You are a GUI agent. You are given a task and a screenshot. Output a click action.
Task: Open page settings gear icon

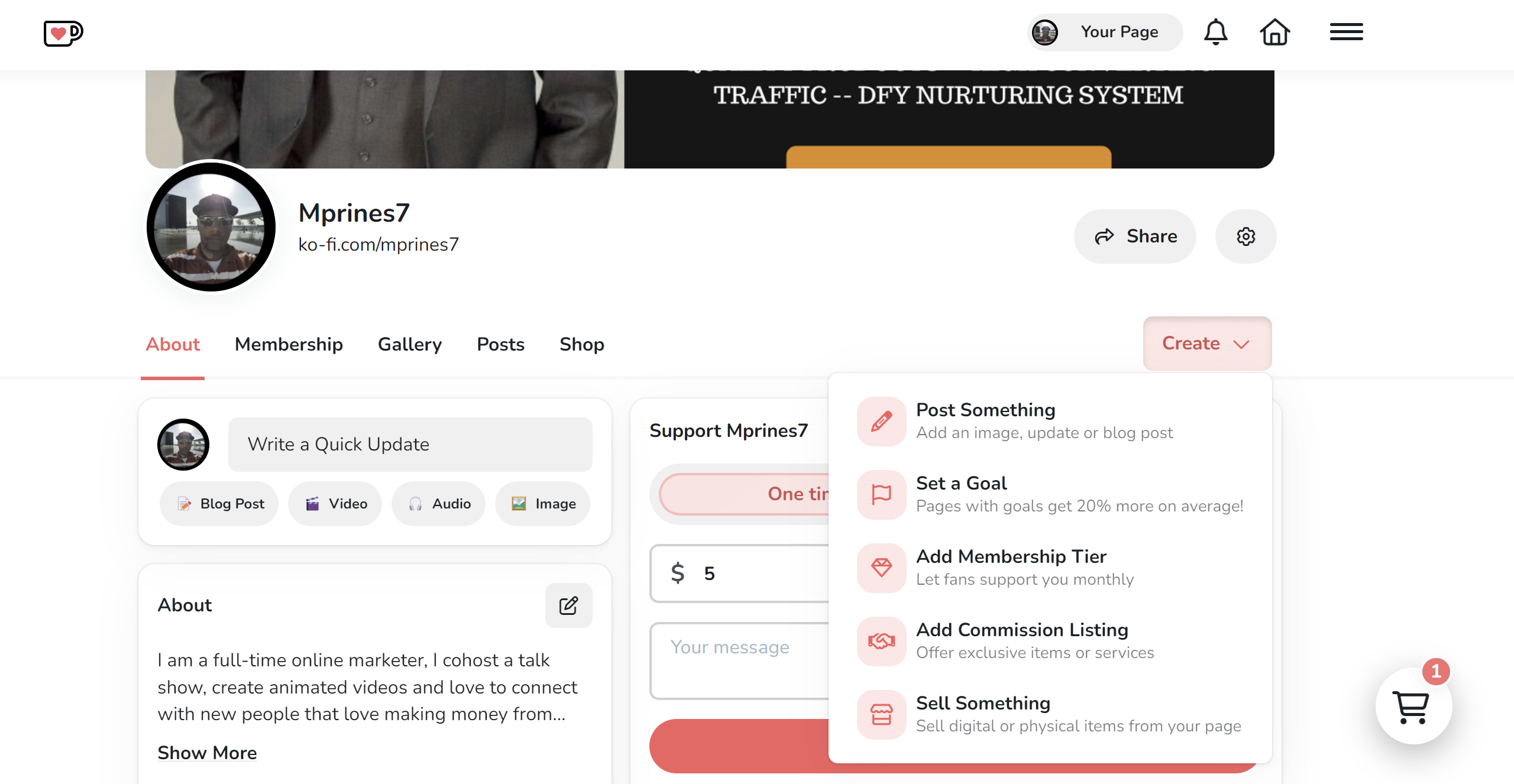click(x=1246, y=237)
